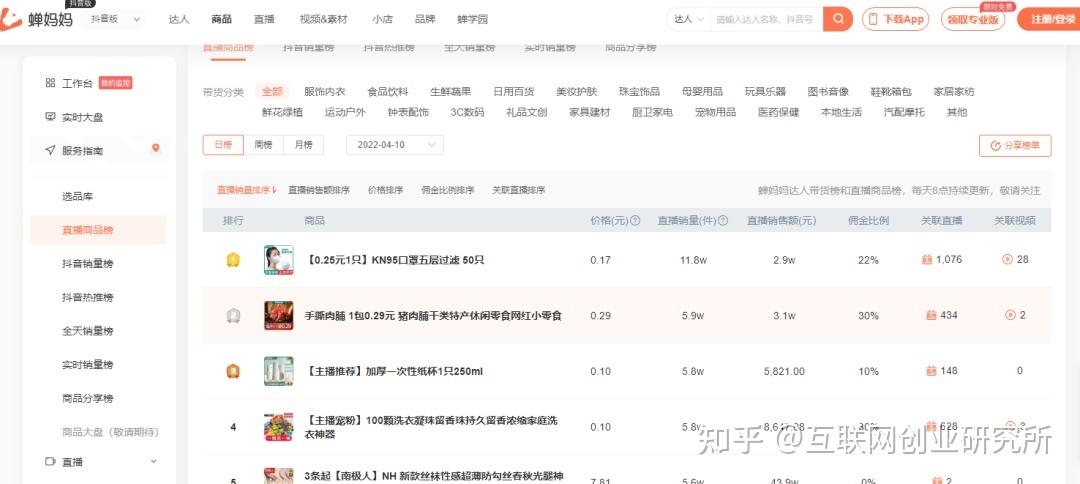The image size is (1080, 484).
Task: Click gold first-place rank medal
Action: pos(233,260)
